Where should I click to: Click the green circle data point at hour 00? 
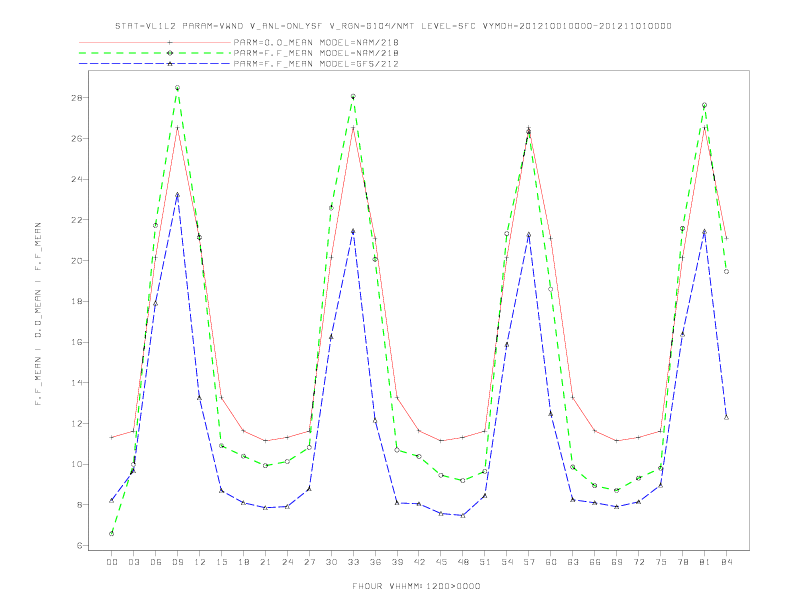point(112,534)
